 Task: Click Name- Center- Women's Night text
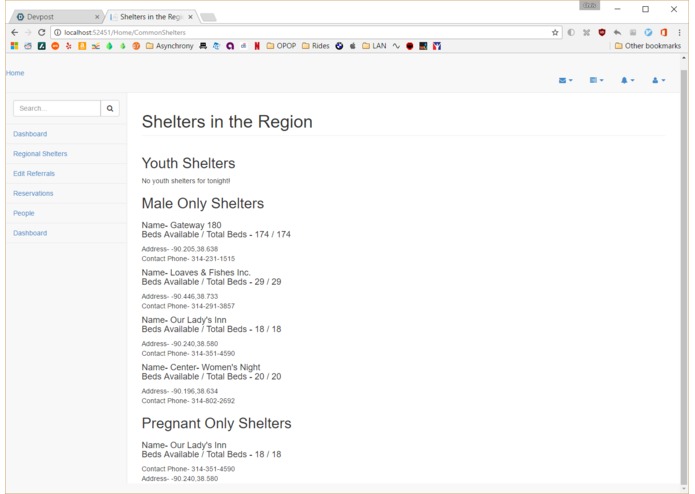[201, 367]
